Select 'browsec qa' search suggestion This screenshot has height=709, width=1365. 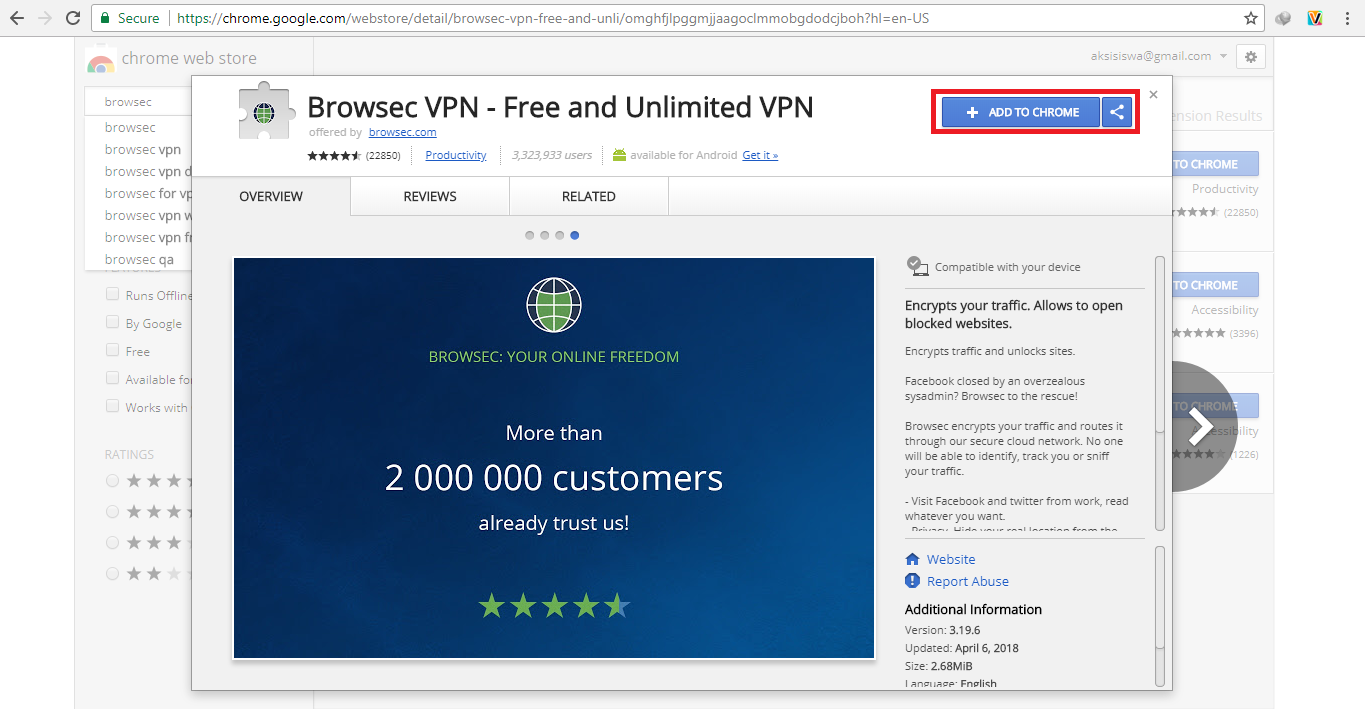point(138,259)
